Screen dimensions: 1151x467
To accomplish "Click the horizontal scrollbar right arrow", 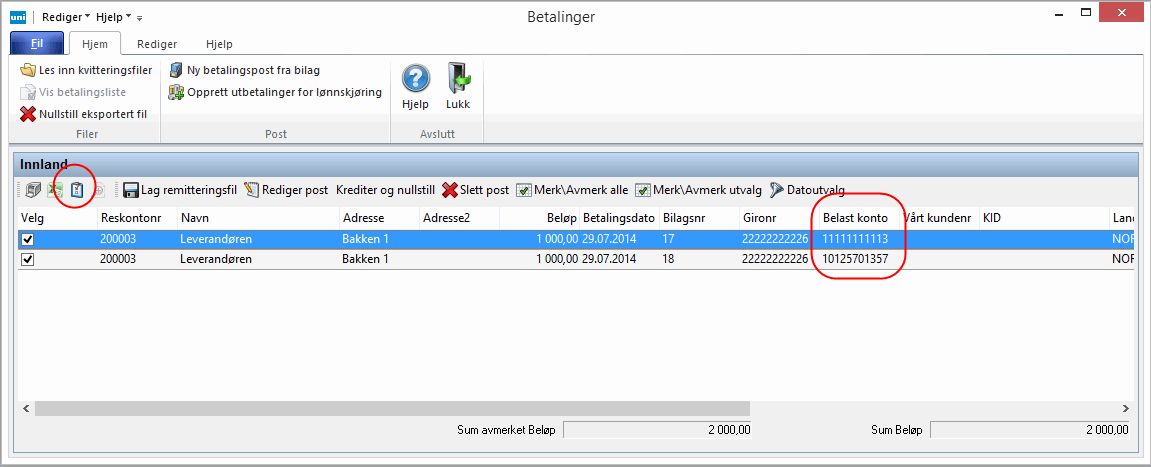I will pyautogui.click(x=1126, y=408).
